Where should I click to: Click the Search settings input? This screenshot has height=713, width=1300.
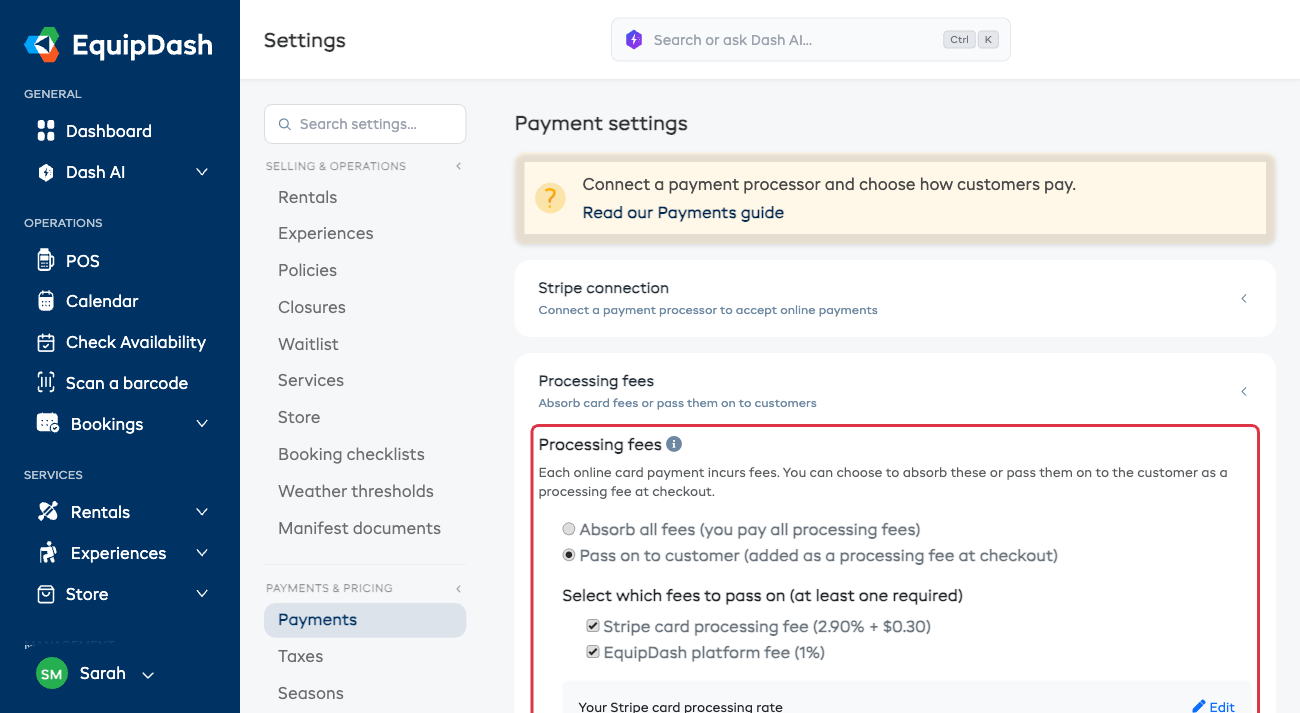[365, 124]
